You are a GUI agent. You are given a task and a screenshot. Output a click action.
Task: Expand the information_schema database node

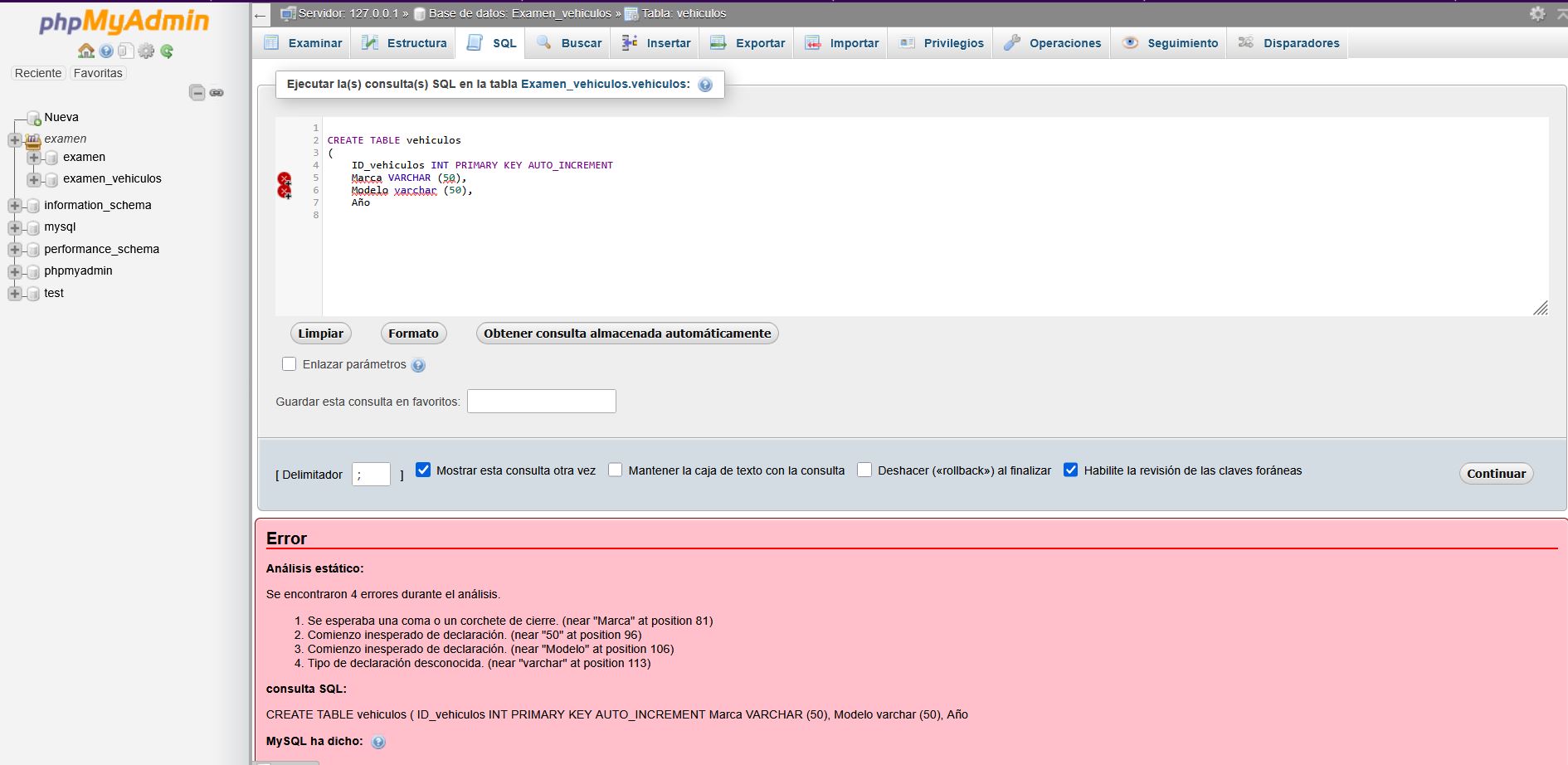tap(14, 206)
